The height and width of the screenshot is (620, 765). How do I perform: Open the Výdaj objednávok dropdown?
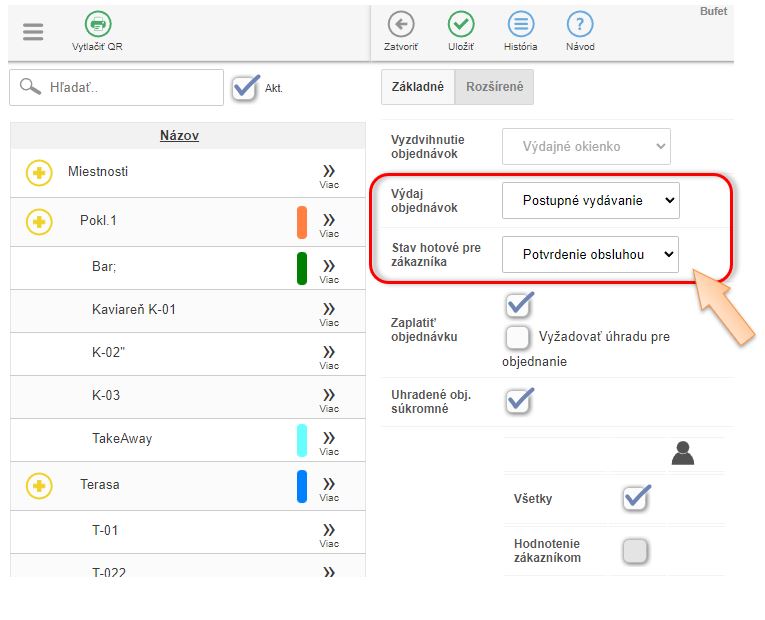[590, 200]
